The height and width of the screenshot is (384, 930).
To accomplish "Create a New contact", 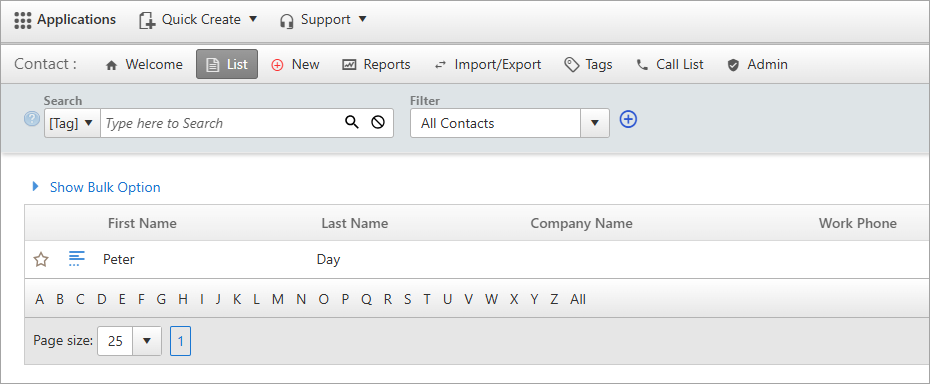I will [295, 64].
